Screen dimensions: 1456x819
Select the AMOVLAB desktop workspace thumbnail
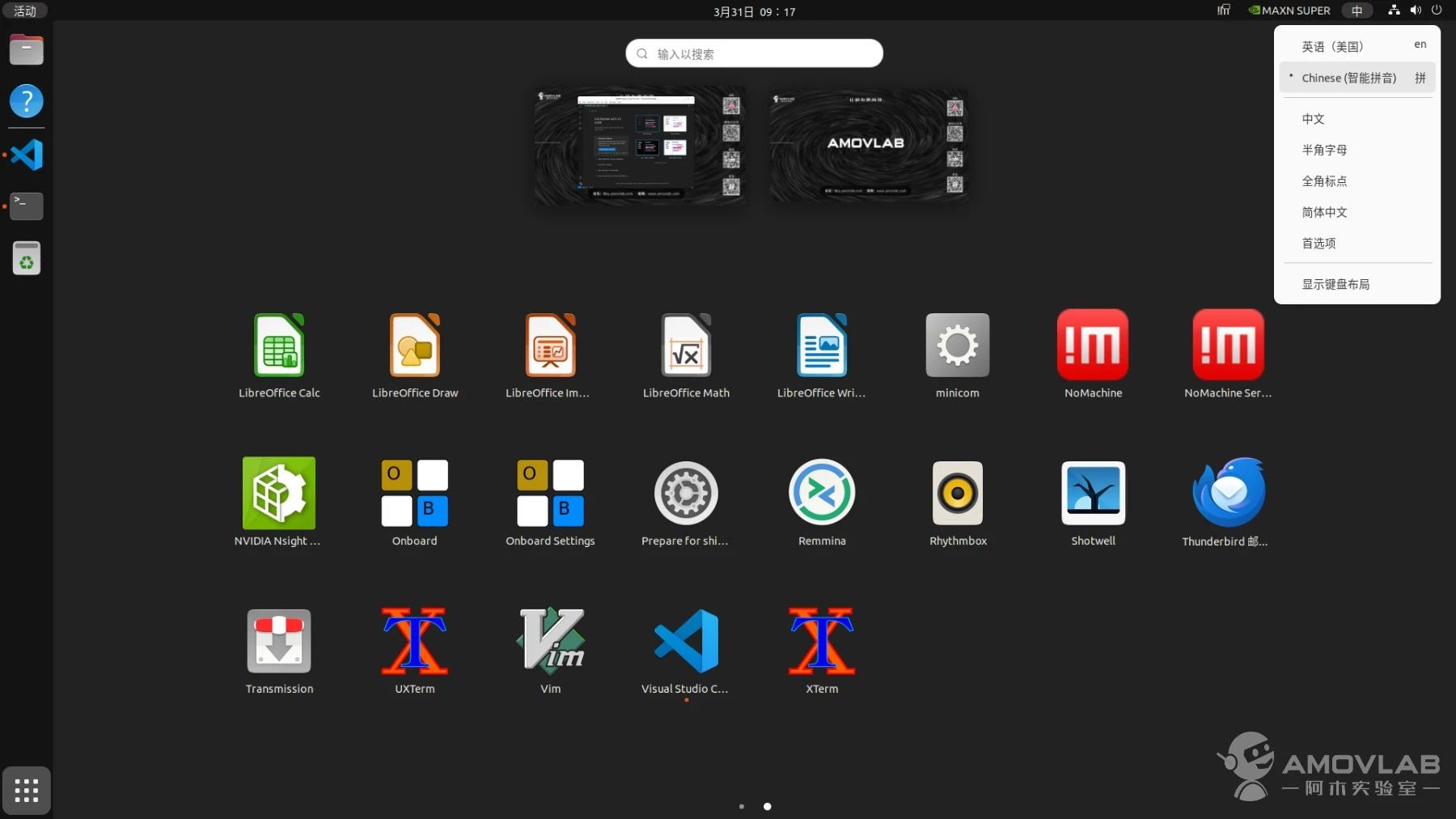868,144
